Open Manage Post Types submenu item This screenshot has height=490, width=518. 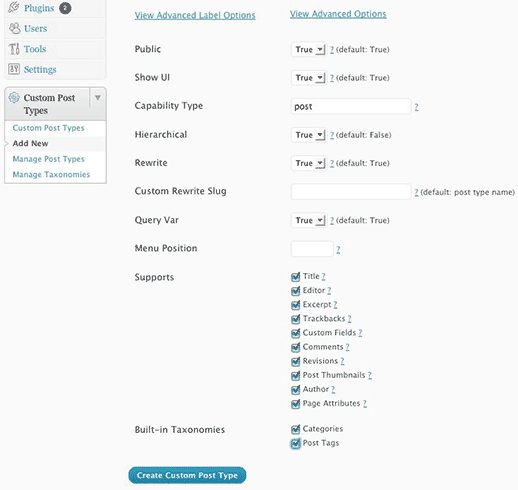point(48,159)
